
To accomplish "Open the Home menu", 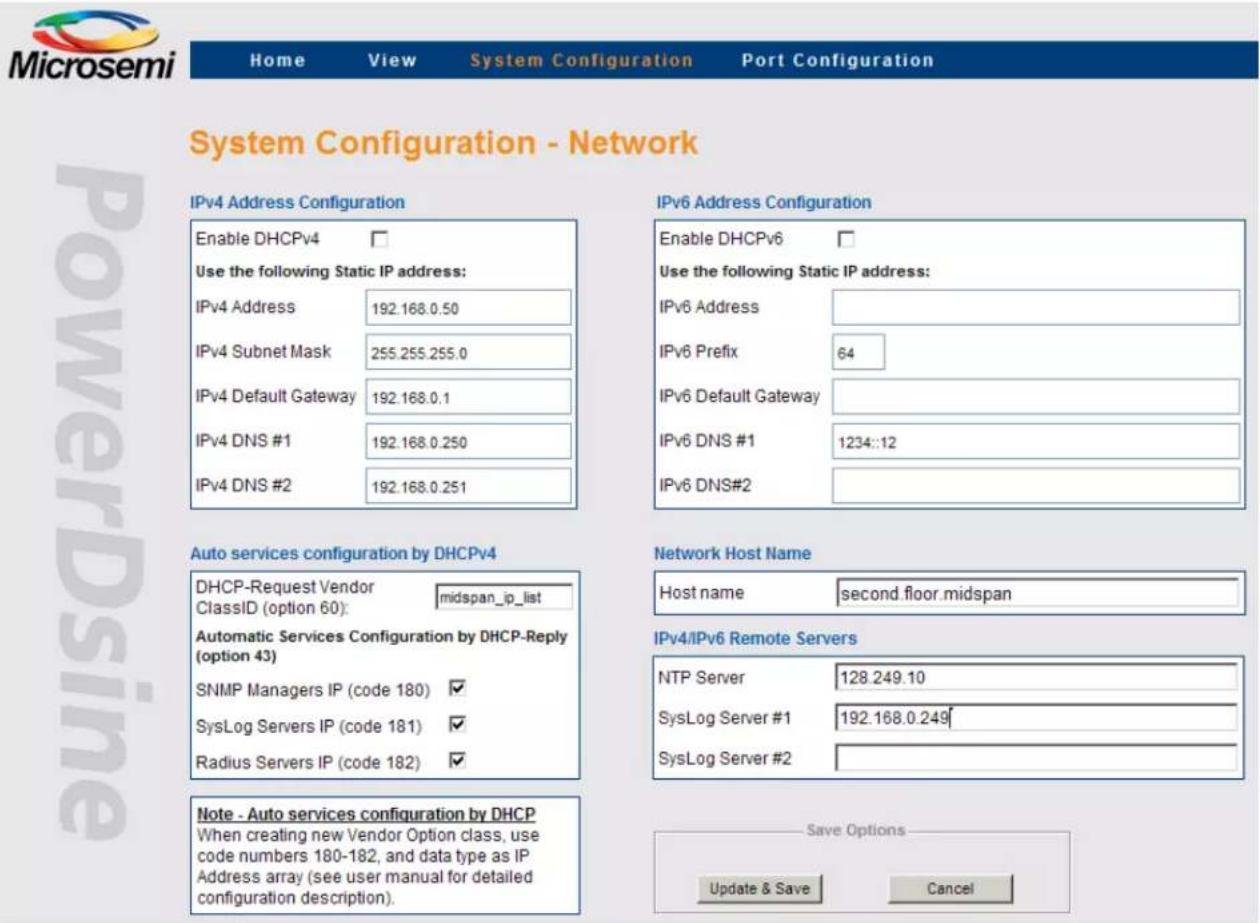I will tap(277, 60).
